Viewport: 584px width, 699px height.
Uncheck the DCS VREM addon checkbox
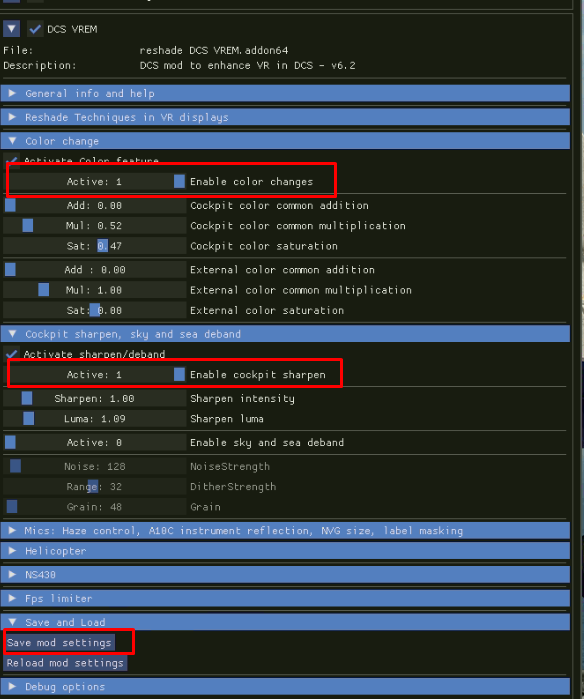pos(35,29)
